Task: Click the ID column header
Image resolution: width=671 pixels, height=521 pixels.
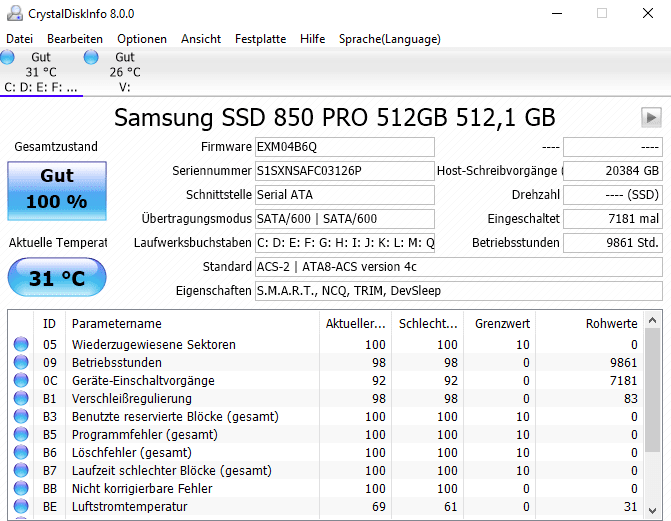Action: [49, 324]
